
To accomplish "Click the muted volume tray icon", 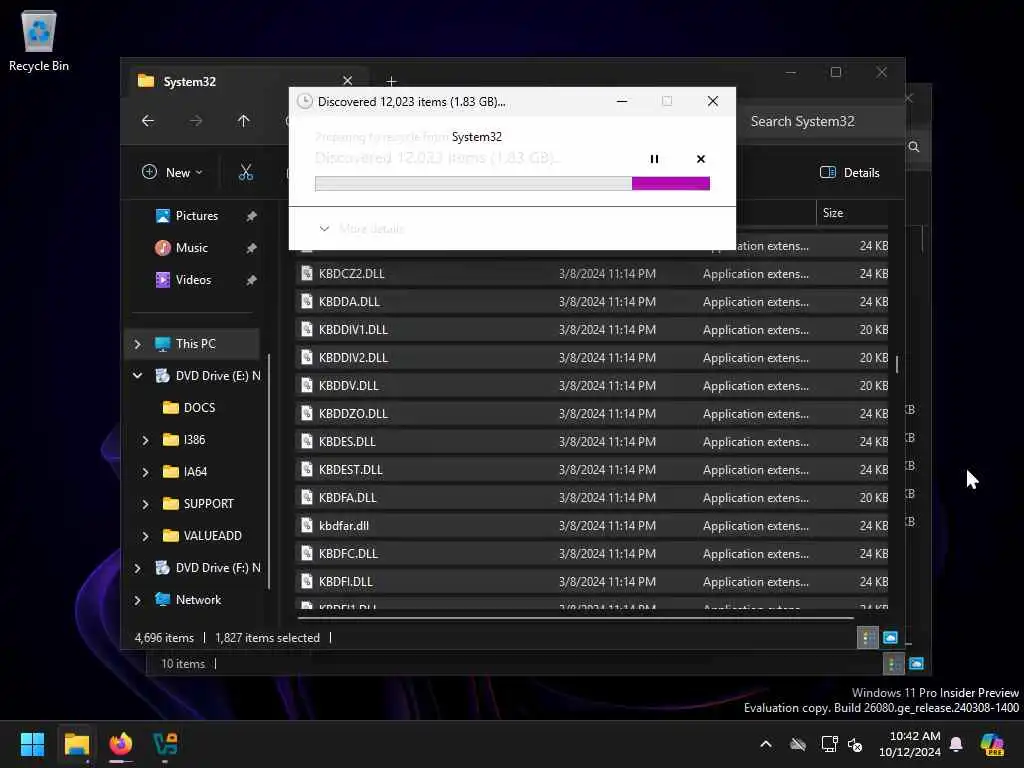I will coord(855,744).
